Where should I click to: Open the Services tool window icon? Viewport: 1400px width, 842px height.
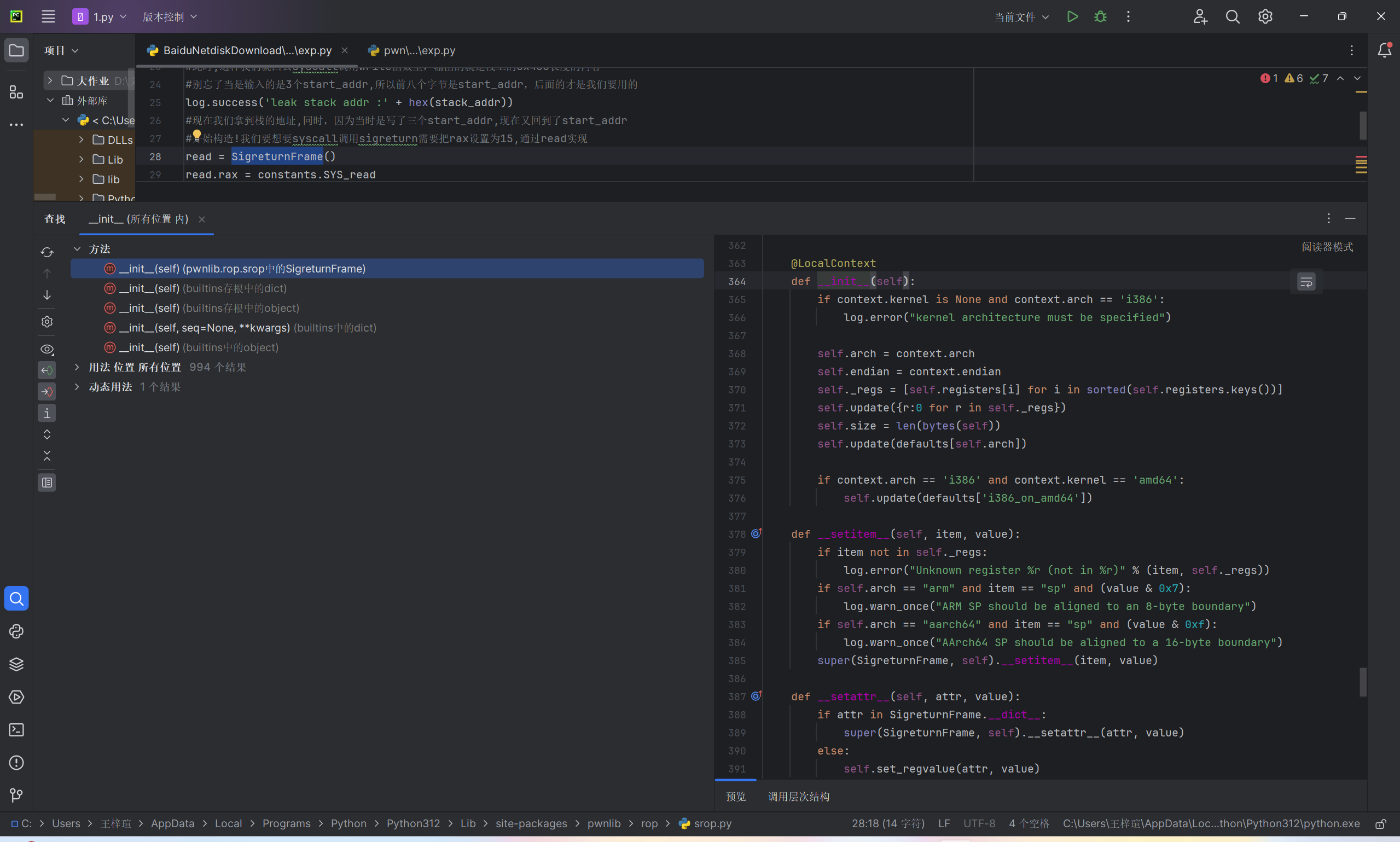coord(16,698)
